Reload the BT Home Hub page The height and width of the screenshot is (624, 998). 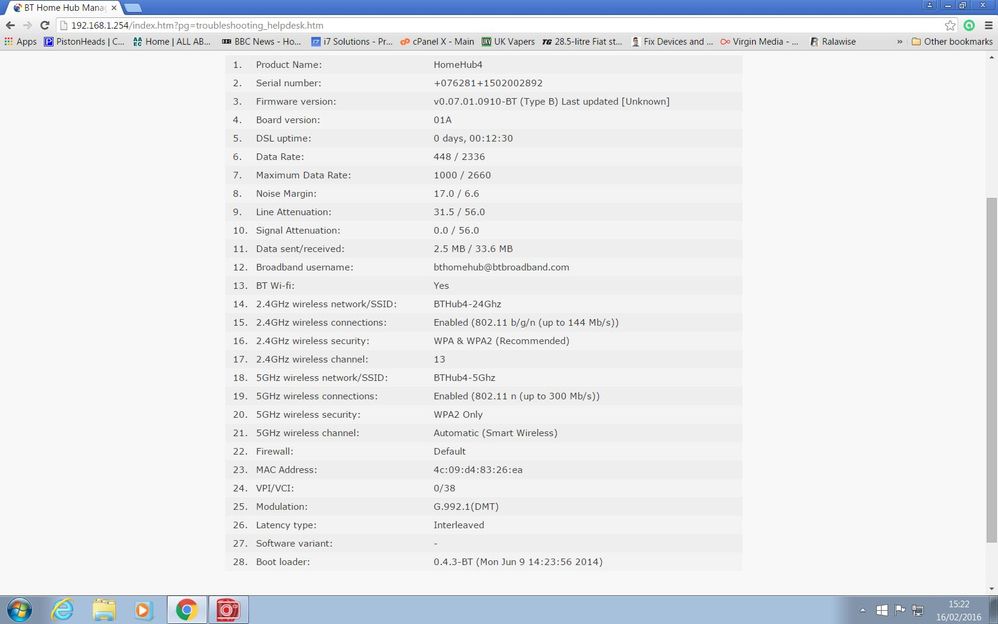tap(45, 25)
